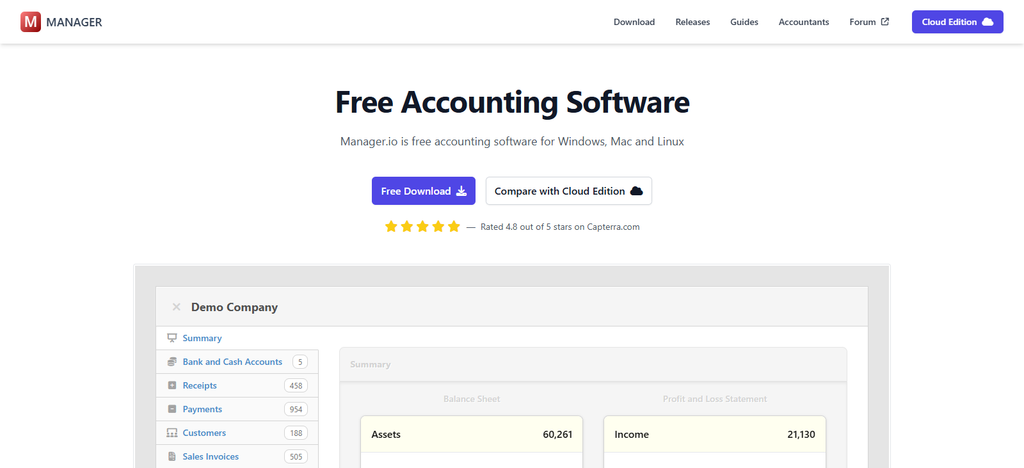Open Guides from the navigation bar
Viewport: 1024px width, 468px height.
744,22
